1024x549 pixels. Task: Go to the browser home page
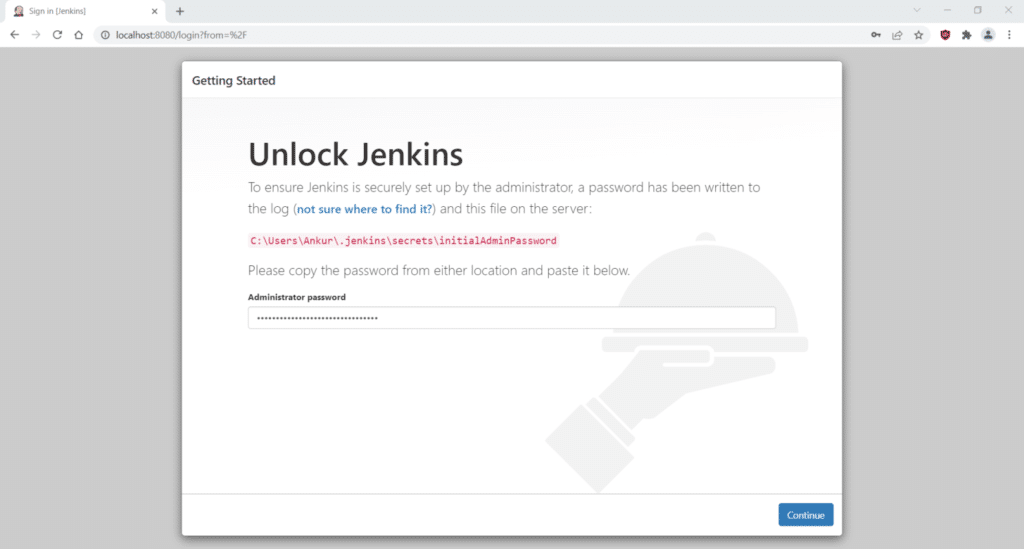(x=78, y=35)
